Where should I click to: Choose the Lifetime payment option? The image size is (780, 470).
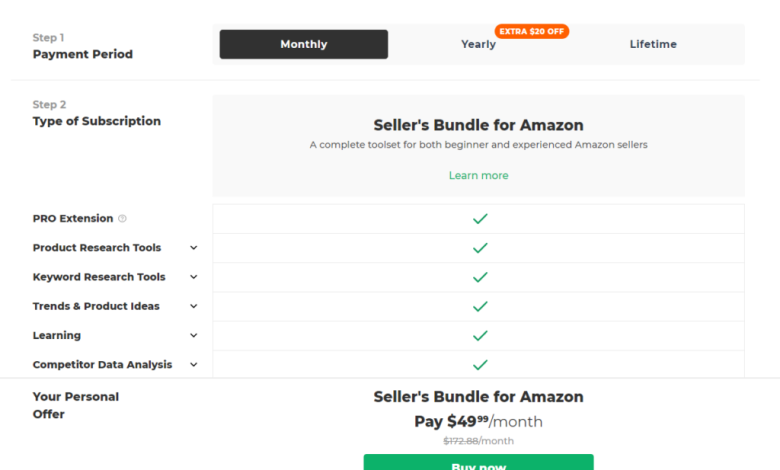coord(653,44)
